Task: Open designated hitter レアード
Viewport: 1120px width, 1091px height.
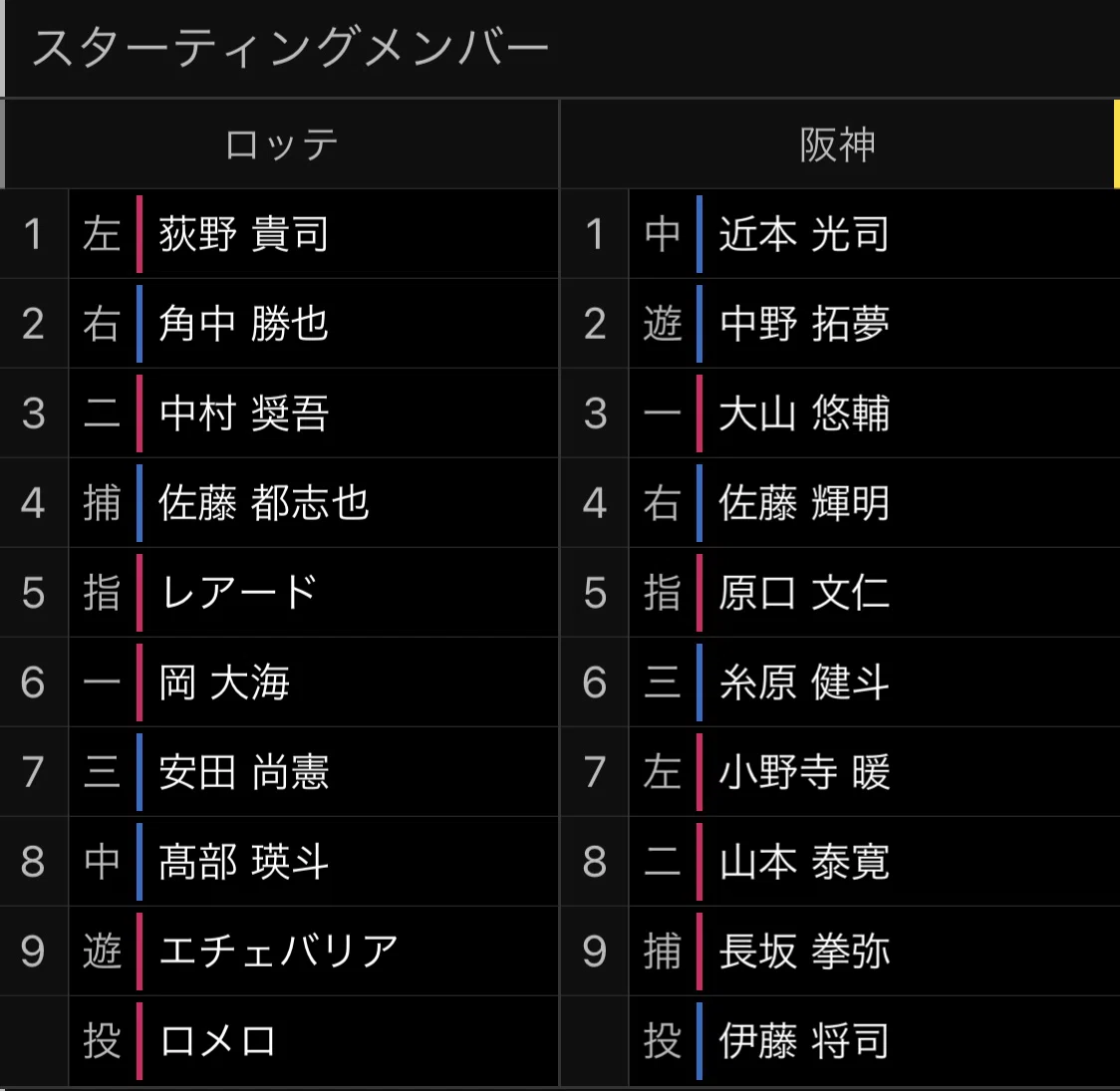Action: tap(238, 593)
